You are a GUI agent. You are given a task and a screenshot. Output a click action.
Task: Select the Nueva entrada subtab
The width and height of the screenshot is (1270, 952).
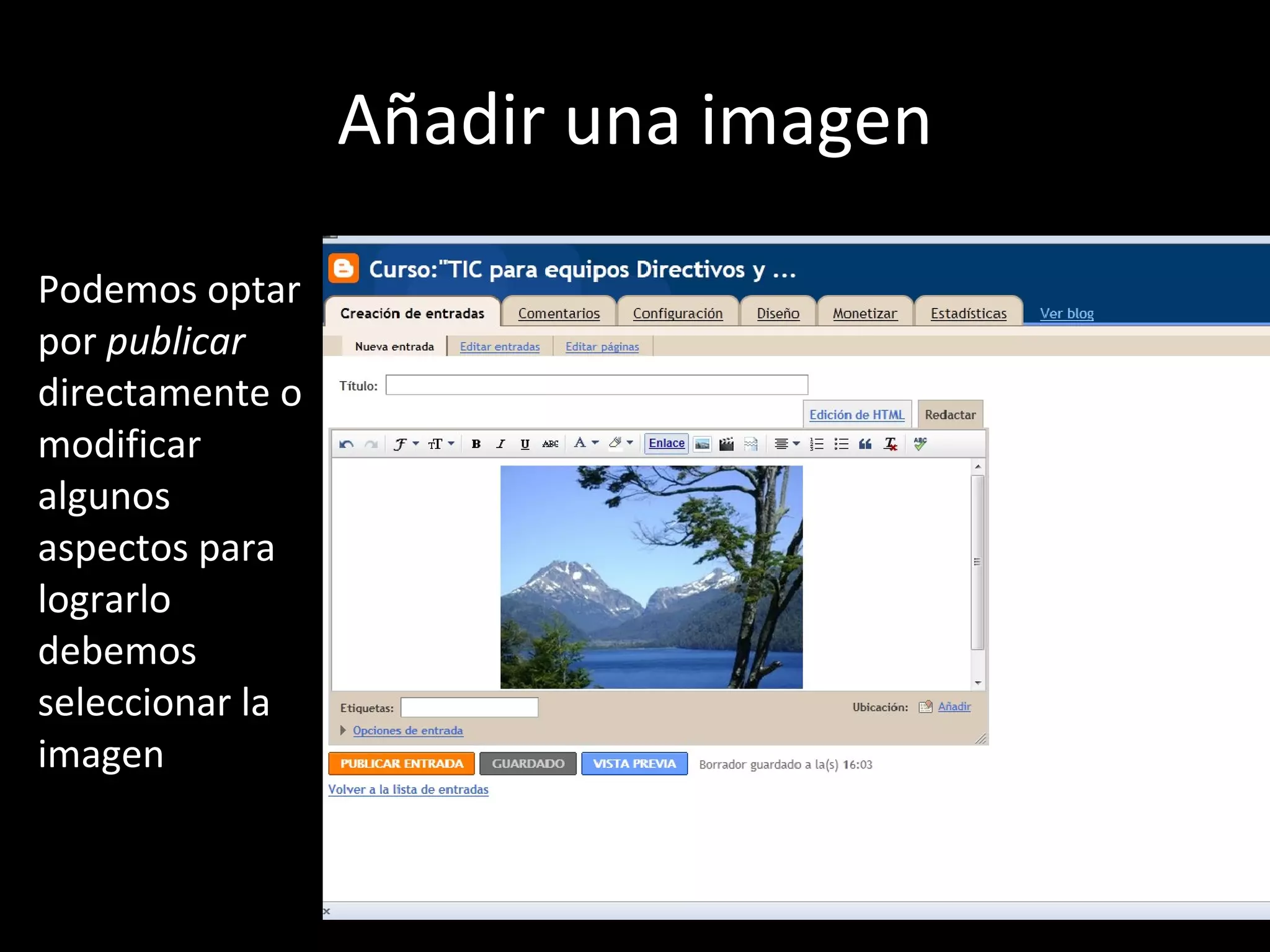coord(394,346)
